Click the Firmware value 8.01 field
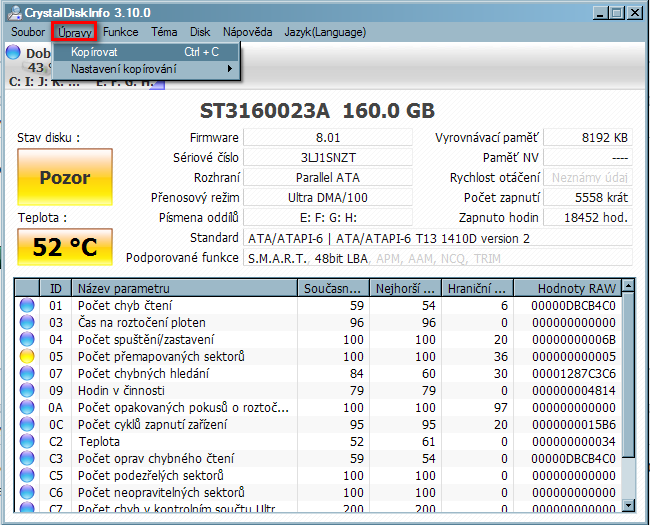Image resolution: width=650 pixels, height=525 pixels. coord(327,137)
